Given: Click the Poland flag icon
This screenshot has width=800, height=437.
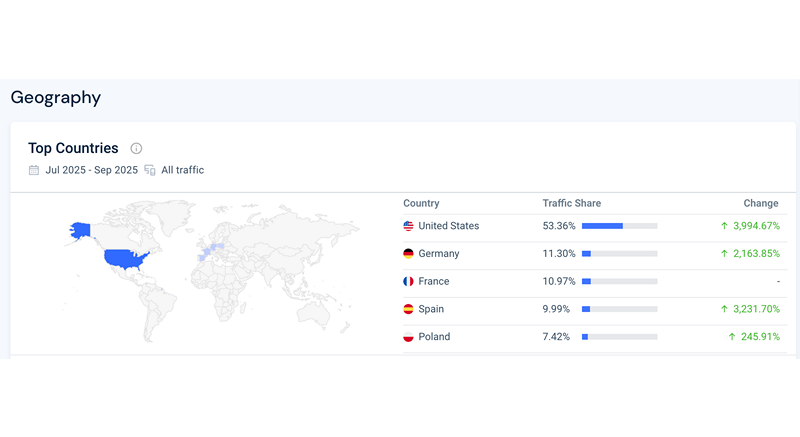Looking at the screenshot, I should 408,337.
